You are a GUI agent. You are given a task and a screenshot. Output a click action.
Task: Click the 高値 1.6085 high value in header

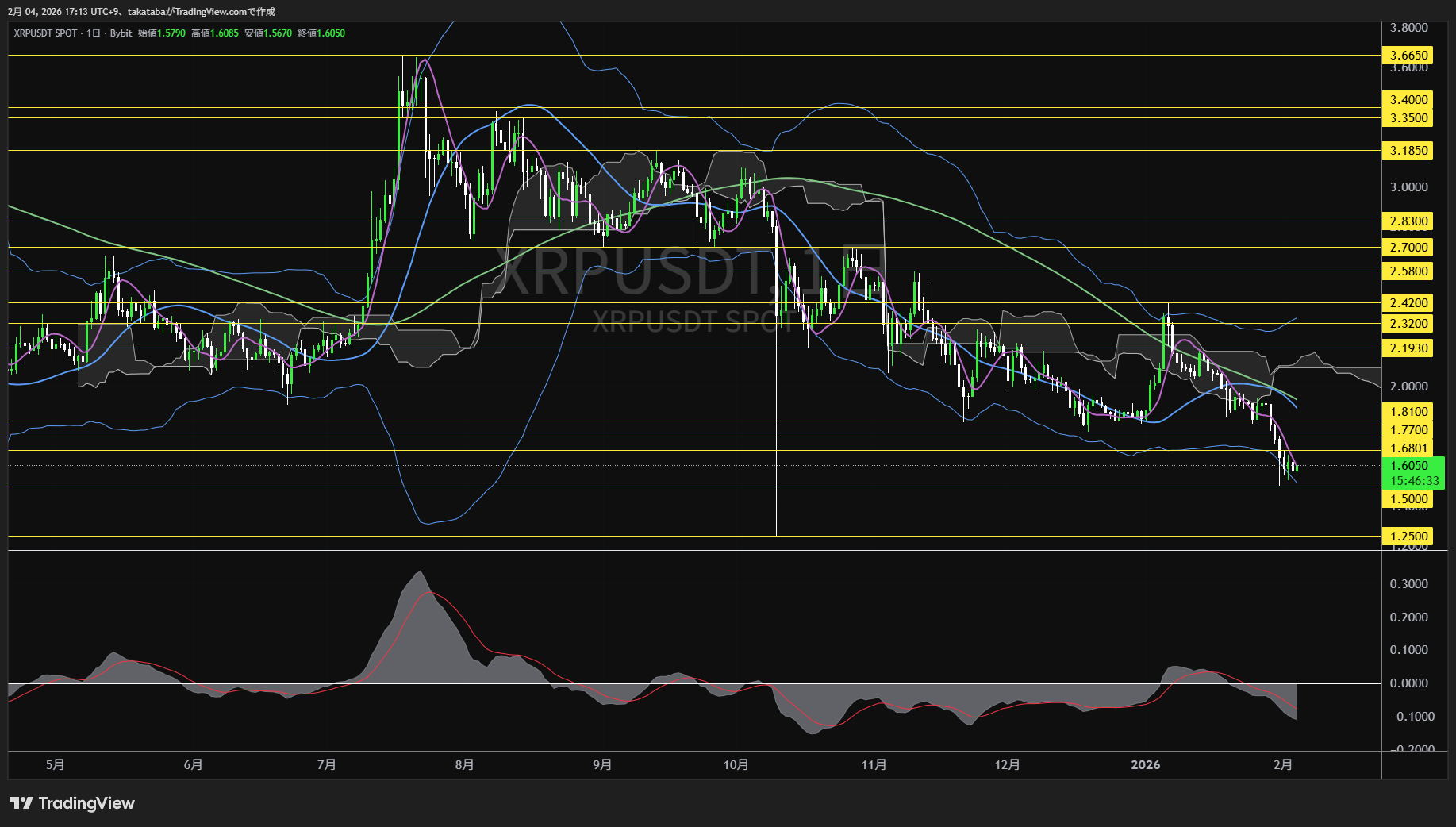point(215,33)
